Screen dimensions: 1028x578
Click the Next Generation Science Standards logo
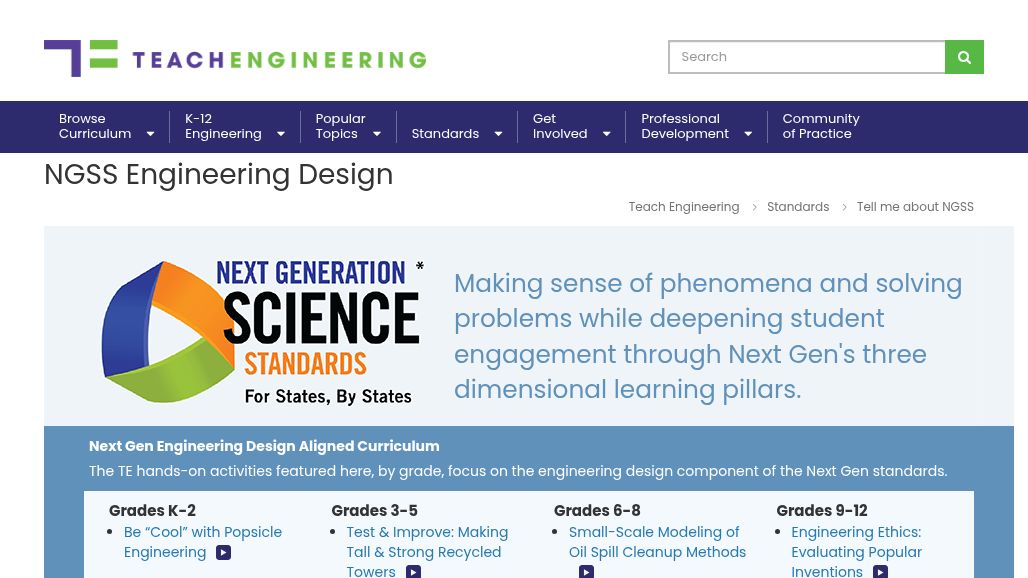point(262,332)
